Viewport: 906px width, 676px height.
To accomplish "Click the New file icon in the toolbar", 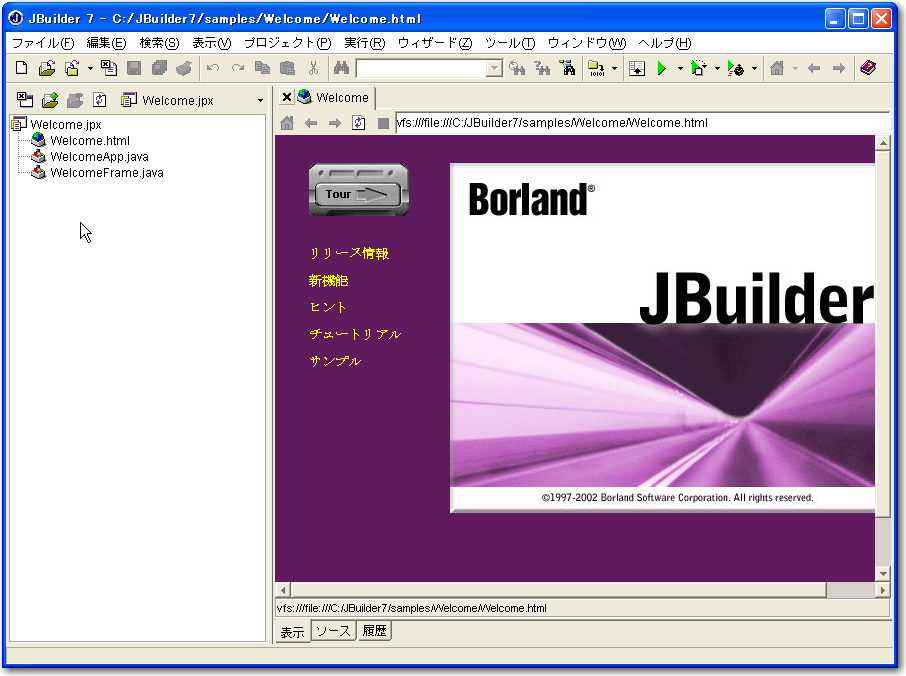I will [22, 69].
